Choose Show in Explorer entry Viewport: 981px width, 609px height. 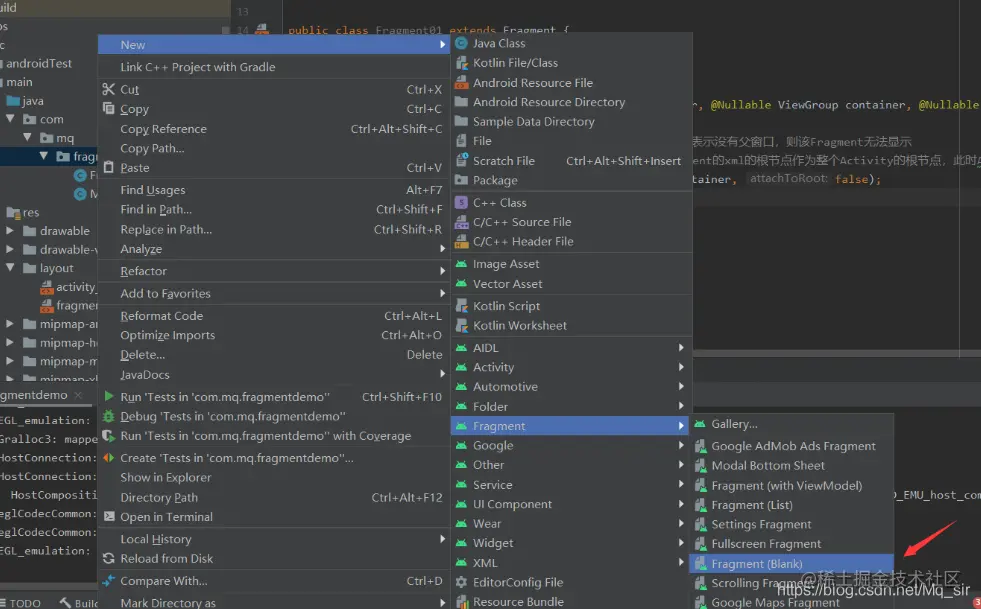tap(273, 478)
